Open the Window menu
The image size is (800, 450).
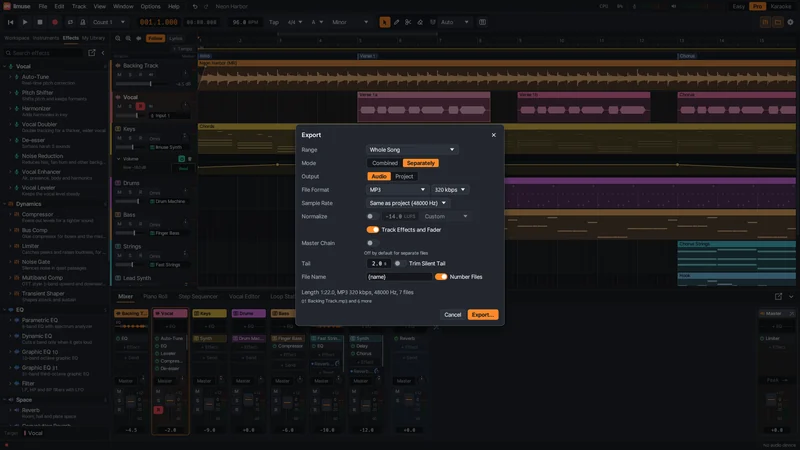pos(123,7)
